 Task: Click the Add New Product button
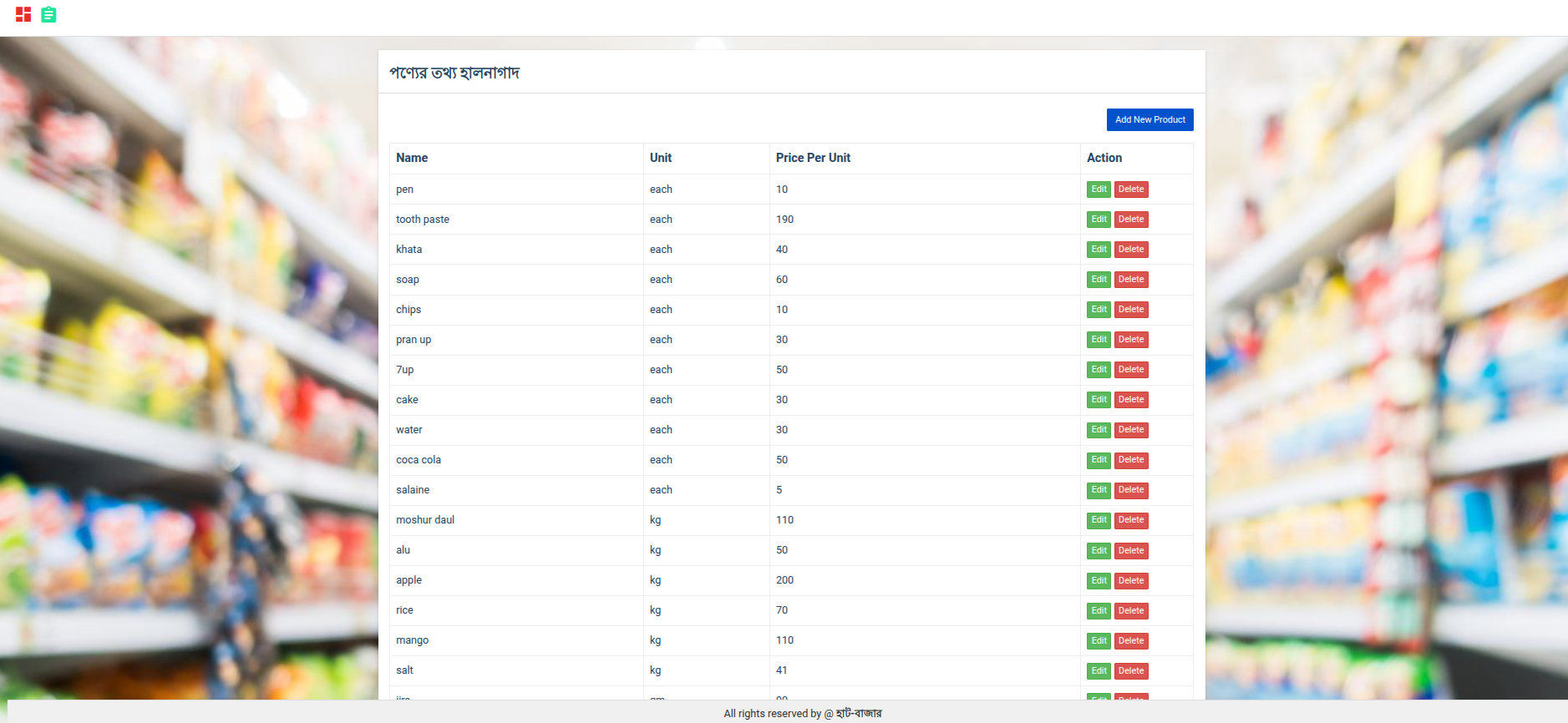coord(1149,119)
